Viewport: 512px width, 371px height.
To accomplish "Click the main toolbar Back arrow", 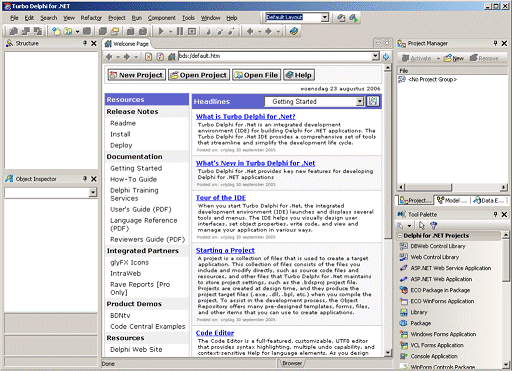I will [250, 31].
